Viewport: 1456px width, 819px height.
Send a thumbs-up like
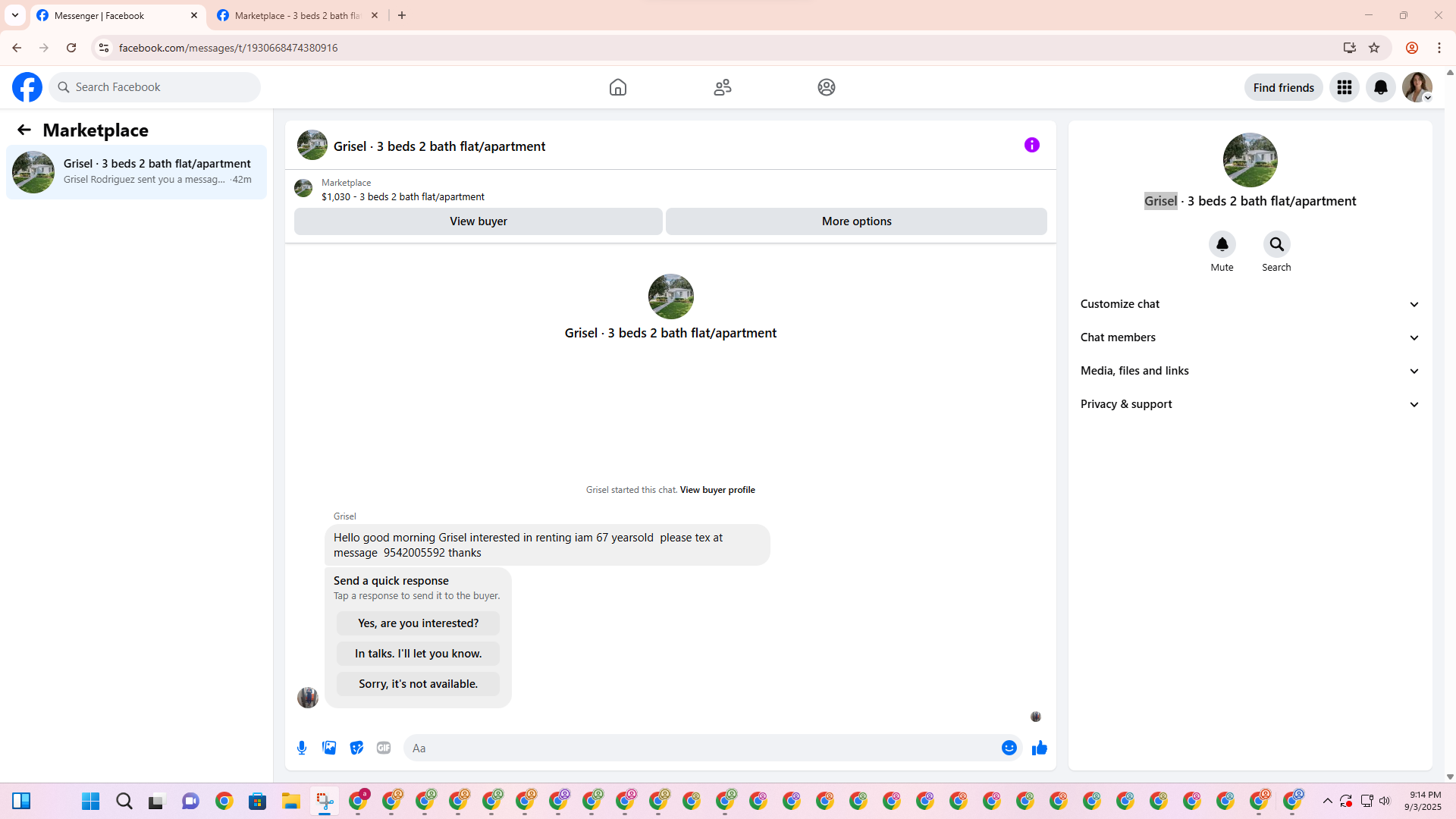pos(1040,748)
